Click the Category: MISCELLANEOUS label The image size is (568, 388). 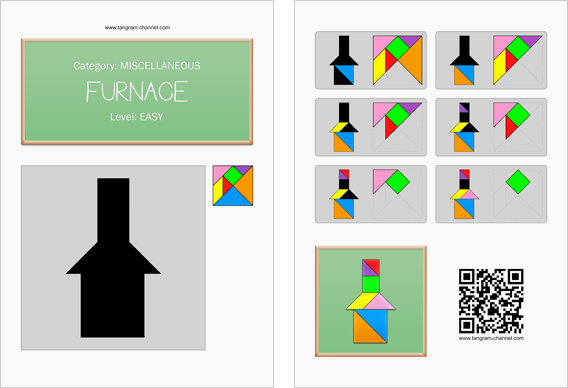tap(137, 66)
